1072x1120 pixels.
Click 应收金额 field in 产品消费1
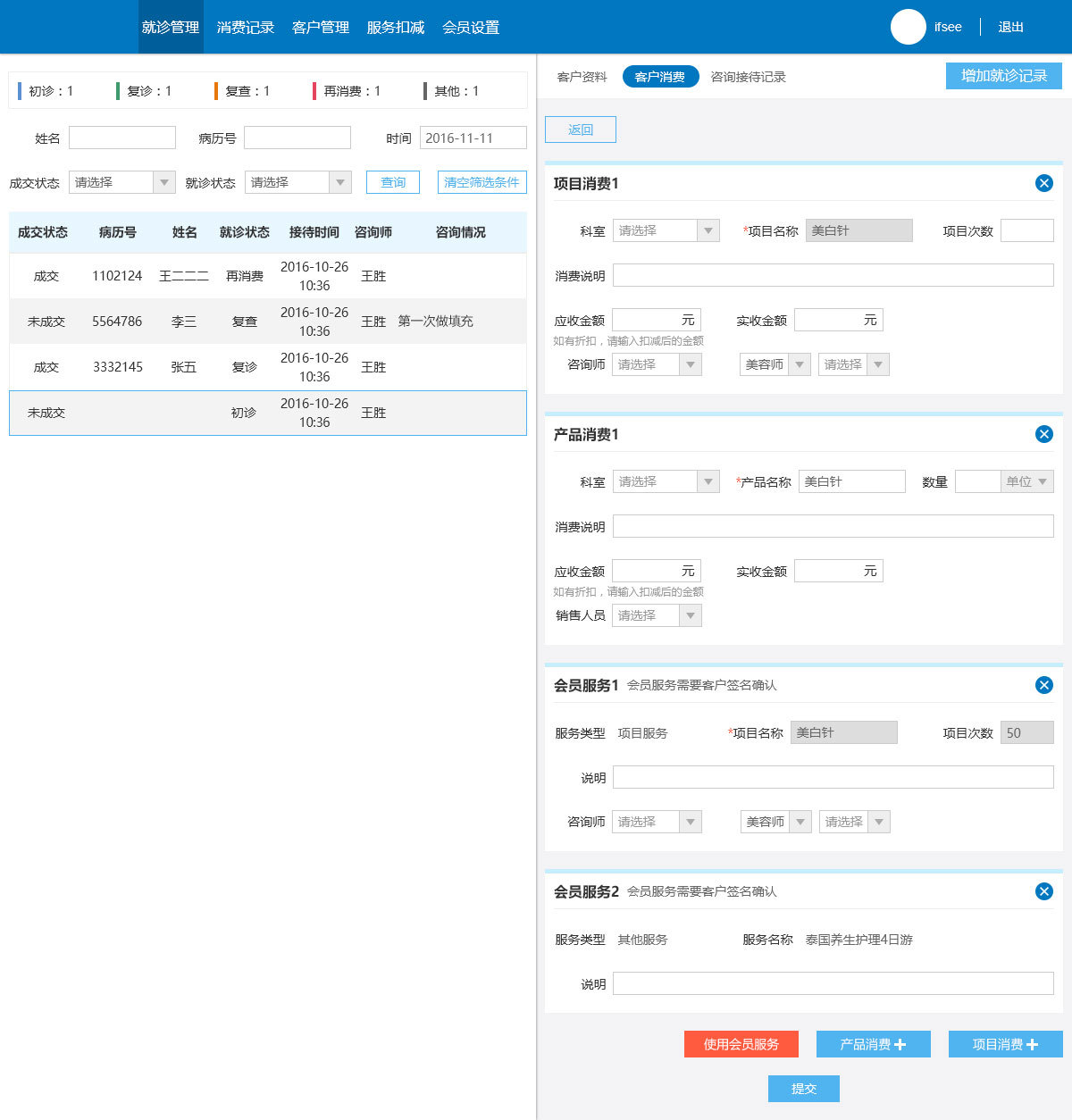(657, 571)
